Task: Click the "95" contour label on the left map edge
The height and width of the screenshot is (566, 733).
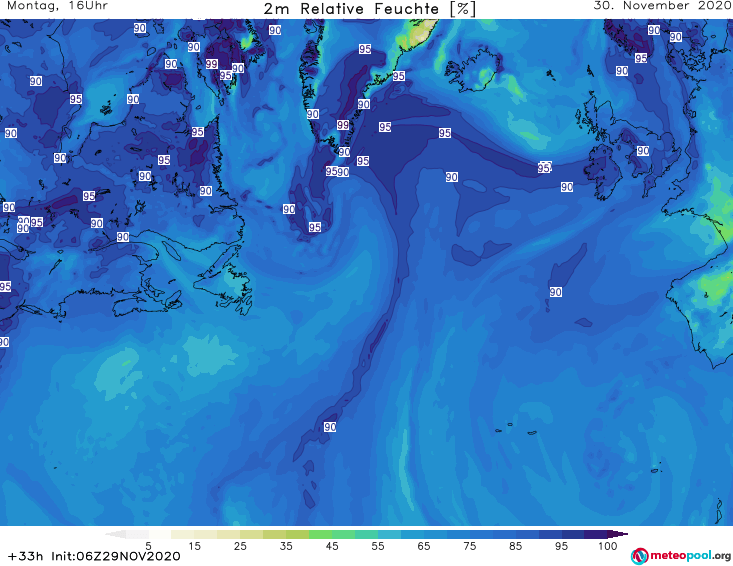Action: pos(5,287)
